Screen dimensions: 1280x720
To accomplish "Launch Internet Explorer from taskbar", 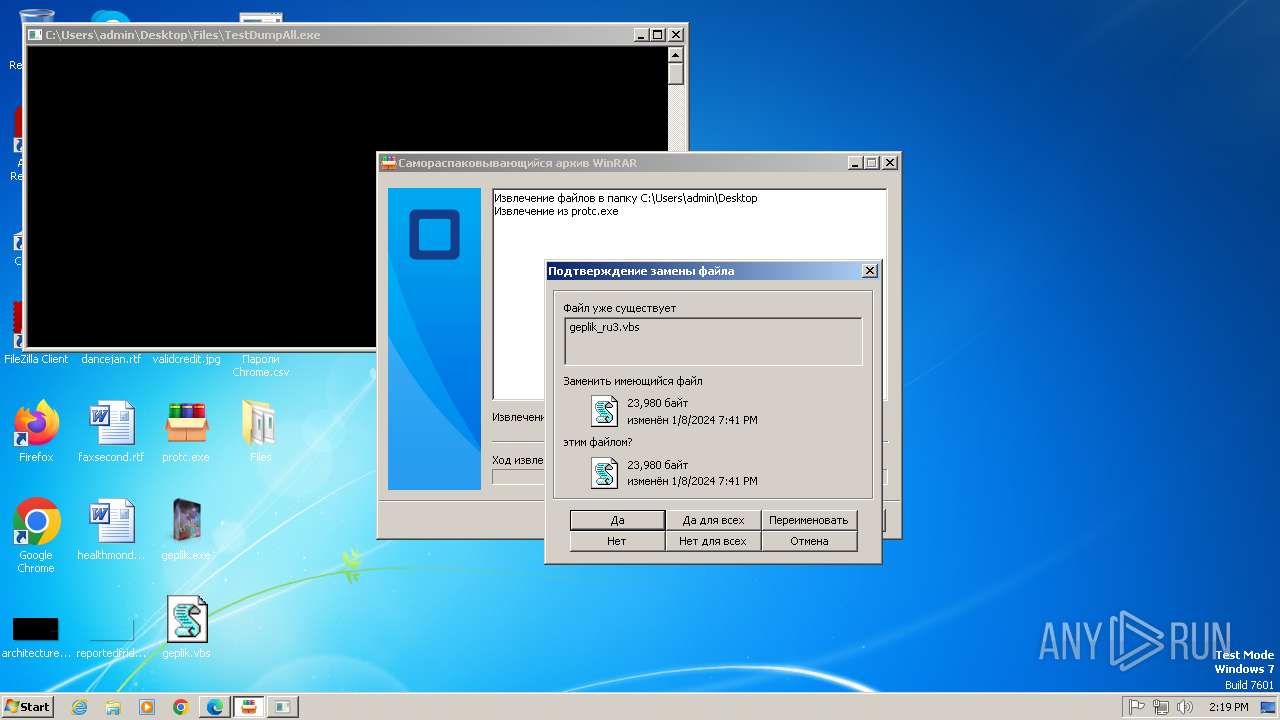I will click(80, 707).
